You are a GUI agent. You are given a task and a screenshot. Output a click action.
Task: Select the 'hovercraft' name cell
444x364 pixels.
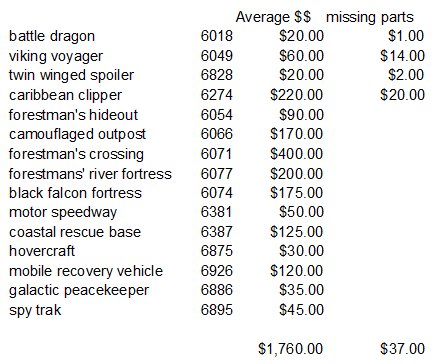(42, 251)
